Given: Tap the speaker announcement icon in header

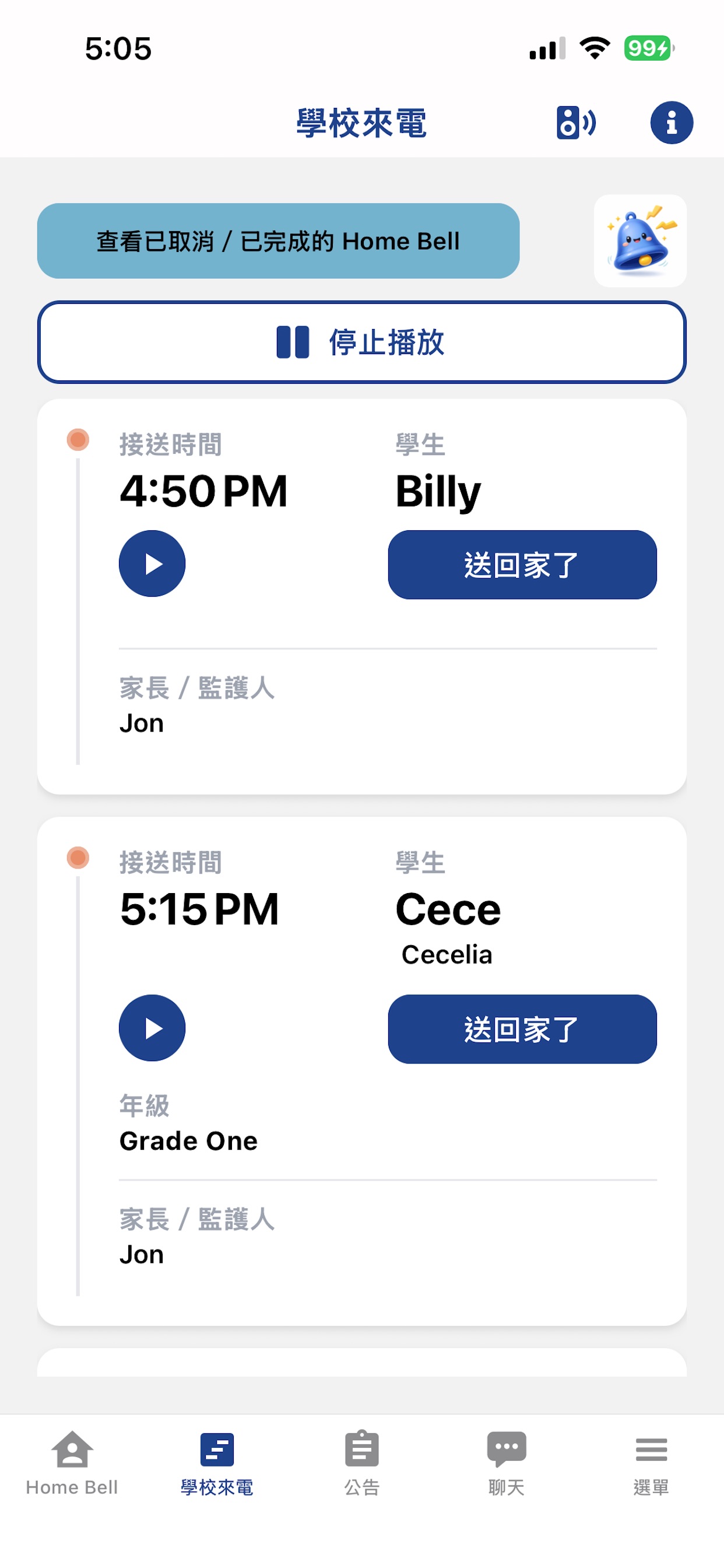Looking at the screenshot, I should 575,123.
